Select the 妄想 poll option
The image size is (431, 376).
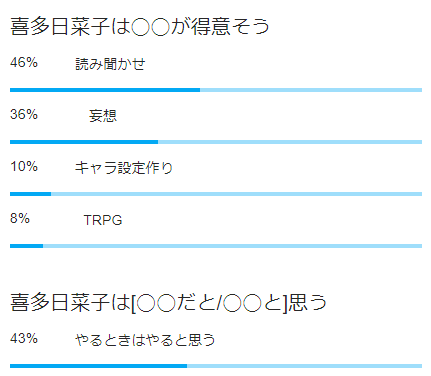coord(103,116)
